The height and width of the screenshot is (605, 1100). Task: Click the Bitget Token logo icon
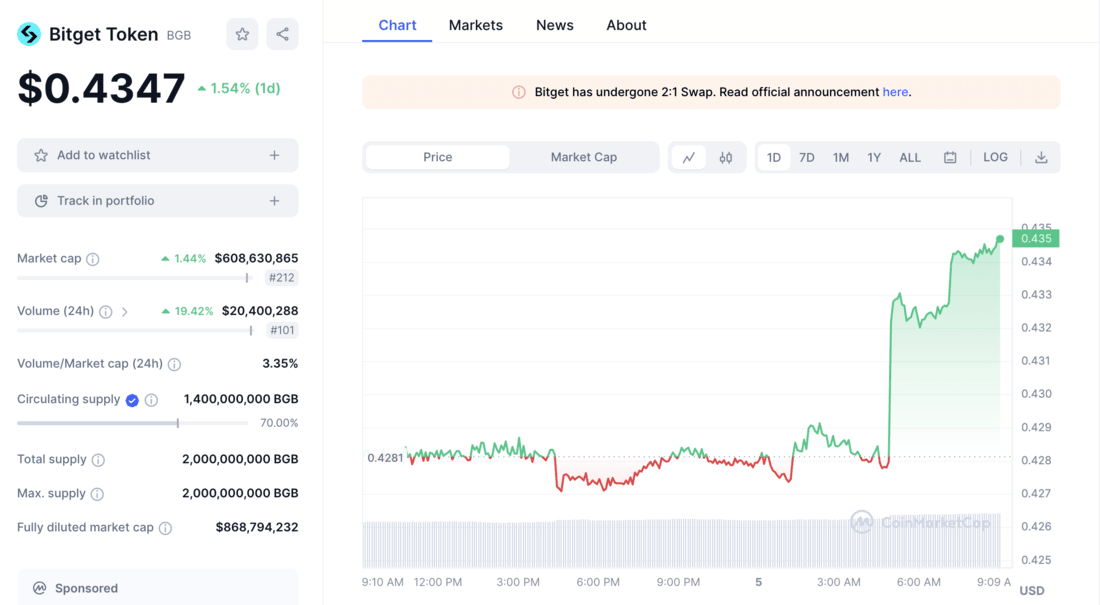pos(29,34)
